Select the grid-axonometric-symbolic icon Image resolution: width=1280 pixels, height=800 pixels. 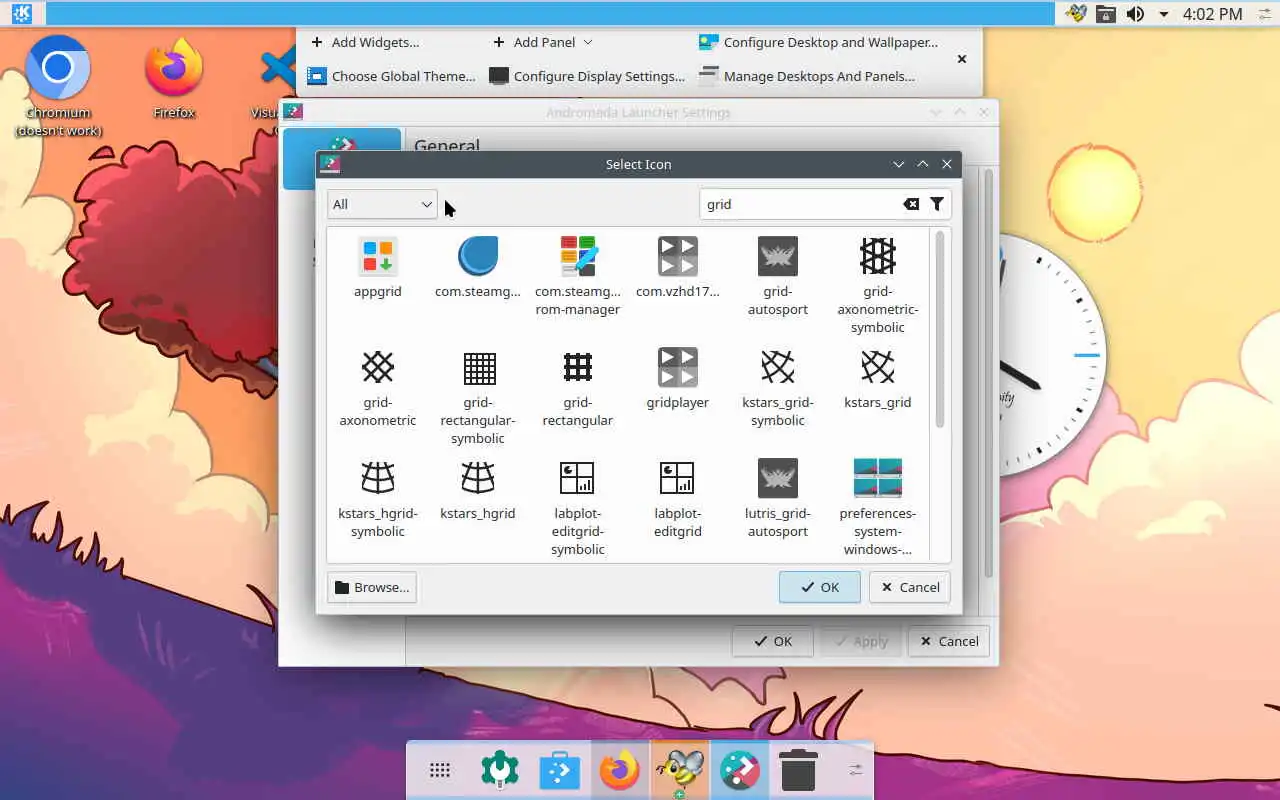[x=878, y=257]
